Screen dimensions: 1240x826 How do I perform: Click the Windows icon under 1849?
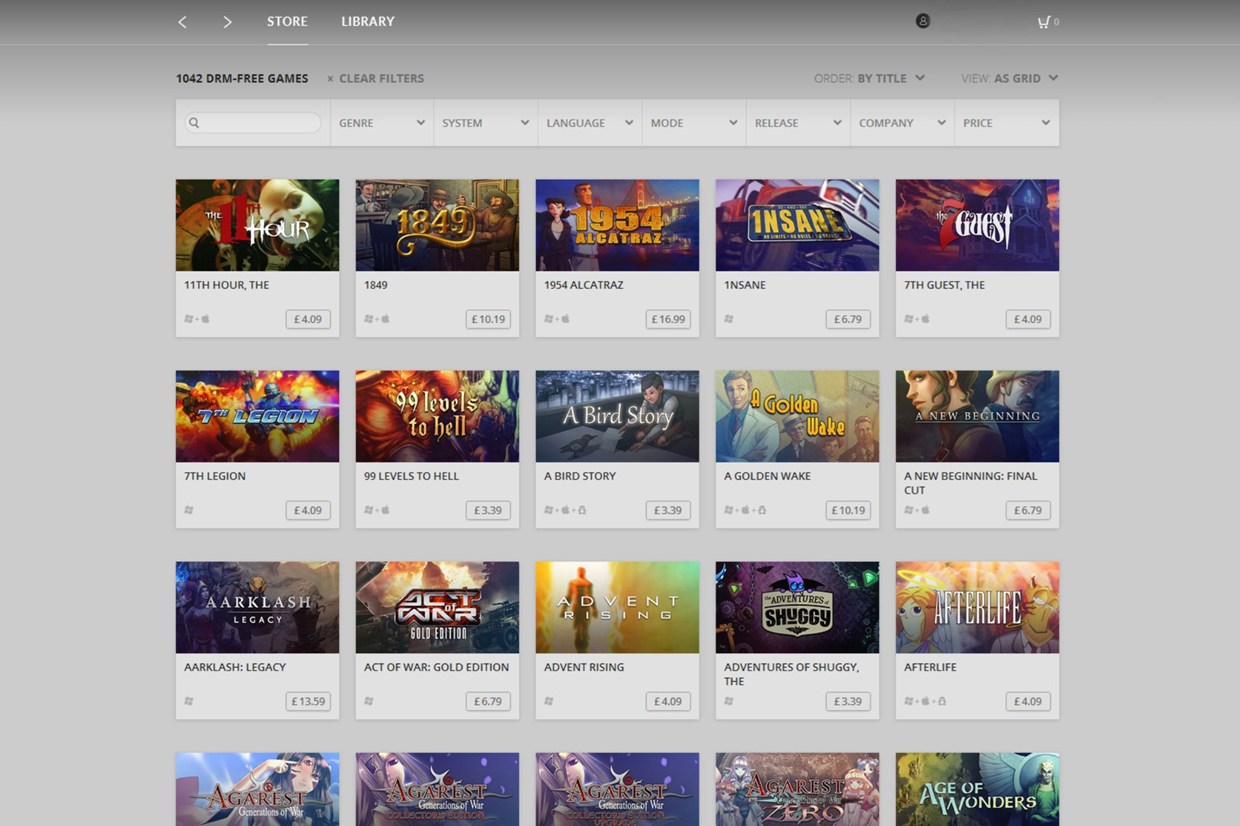pyautogui.click(x=370, y=318)
